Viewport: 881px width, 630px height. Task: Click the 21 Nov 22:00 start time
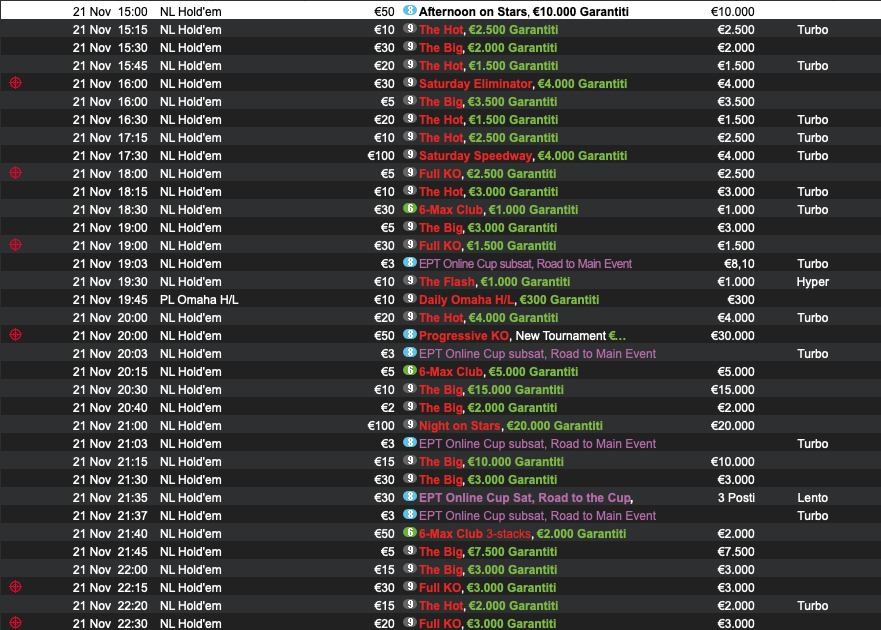[110, 569]
